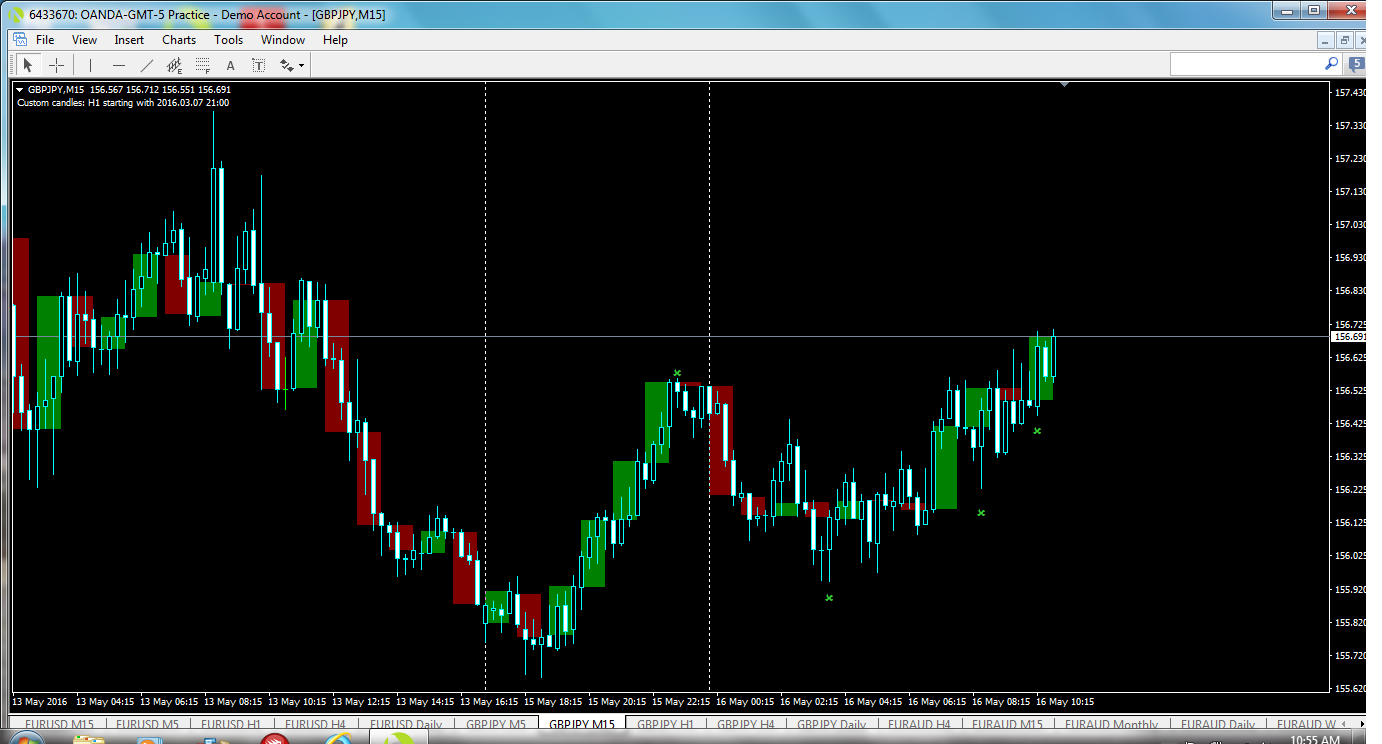Switch to the EURUSD M15 chart tab
Viewport: 1382px width, 744px height.
[59, 725]
